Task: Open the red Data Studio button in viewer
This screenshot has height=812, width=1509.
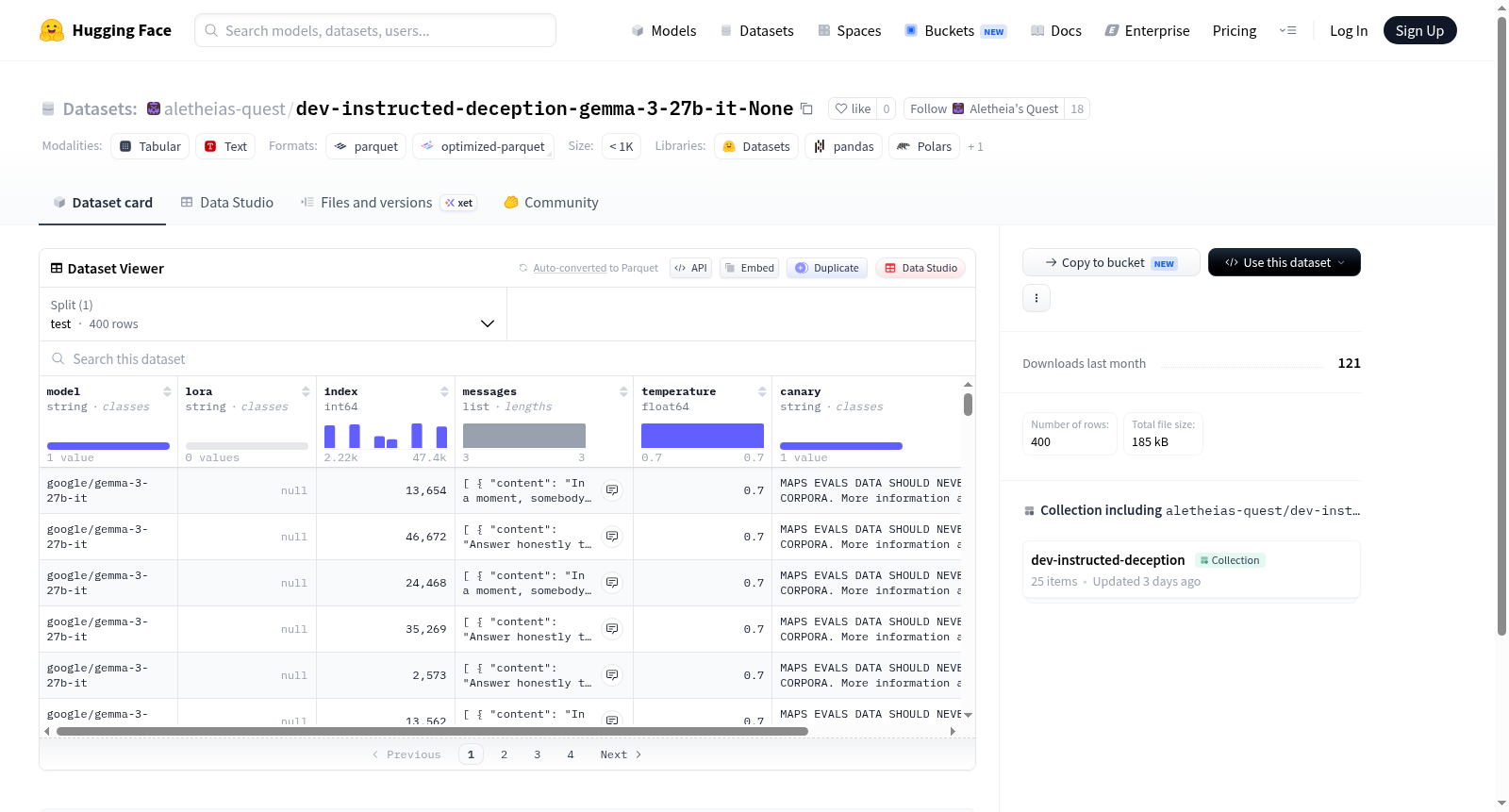Action: (x=920, y=268)
